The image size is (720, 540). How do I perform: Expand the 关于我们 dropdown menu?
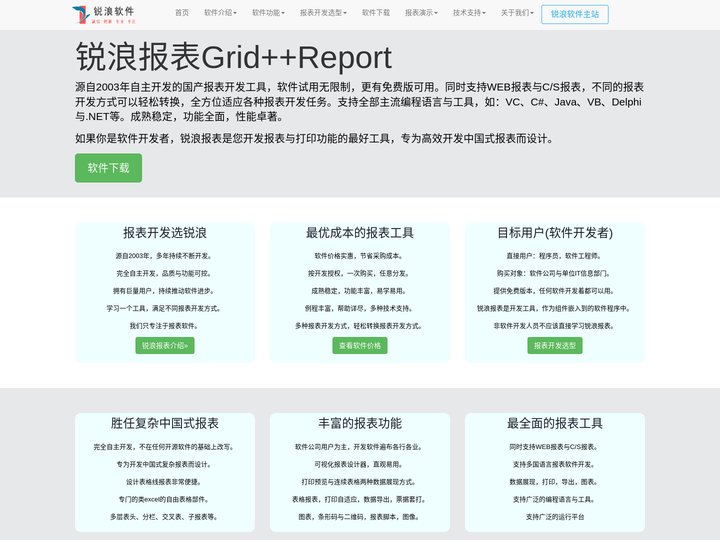(517, 13)
